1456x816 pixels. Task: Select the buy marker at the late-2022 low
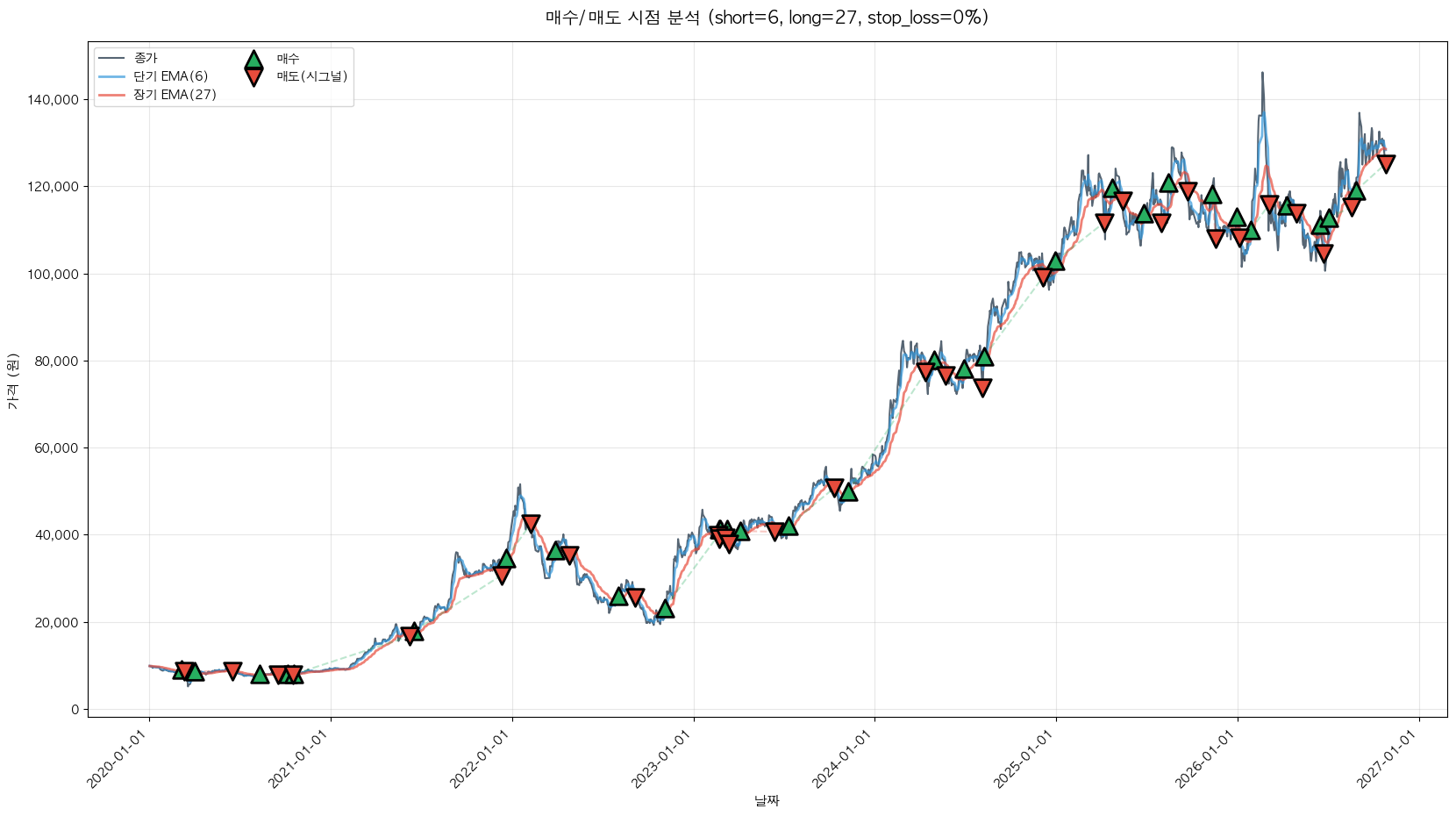[665, 608]
